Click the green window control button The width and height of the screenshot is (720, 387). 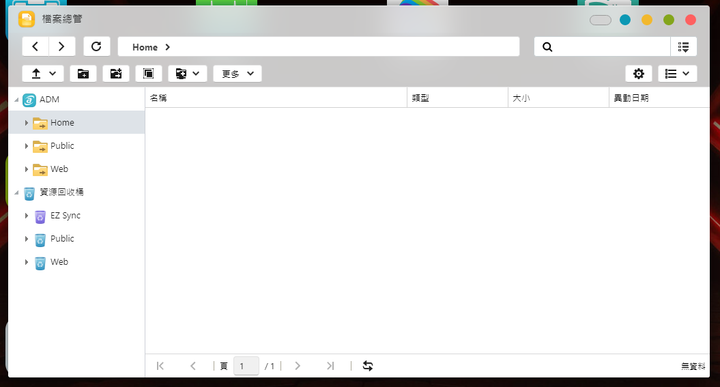click(x=669, y=20)
